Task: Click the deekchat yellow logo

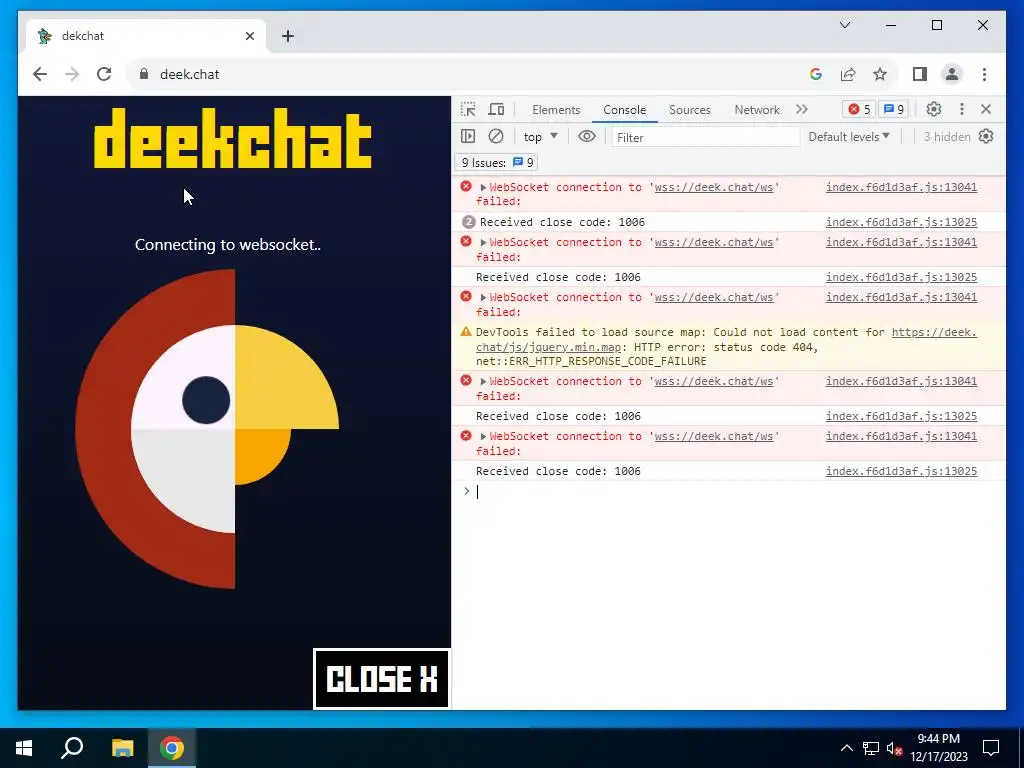Action: (233, 138)
